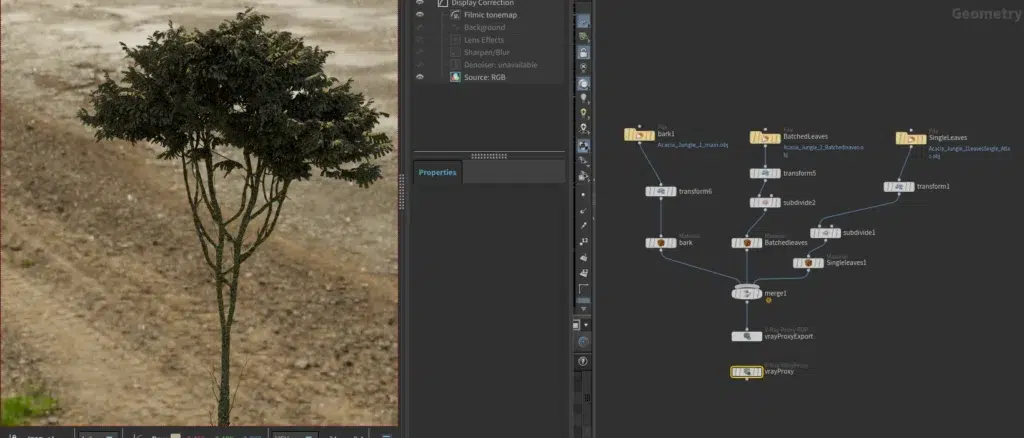Click the yellow headlight bulb icon
The height and width of the screenshot is (438, 1024).
(x=583, y=114)
